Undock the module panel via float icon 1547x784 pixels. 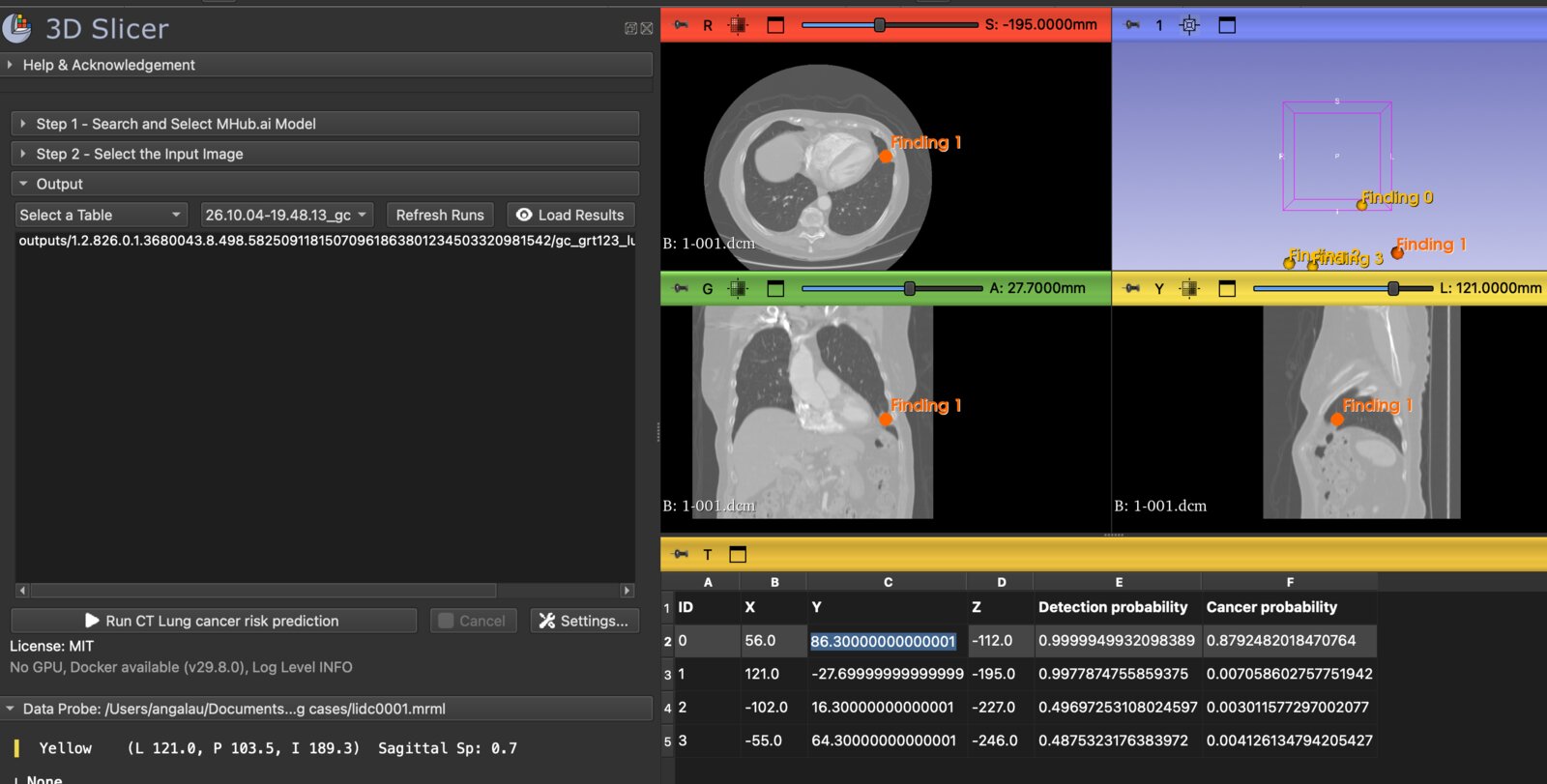[630, 29]
